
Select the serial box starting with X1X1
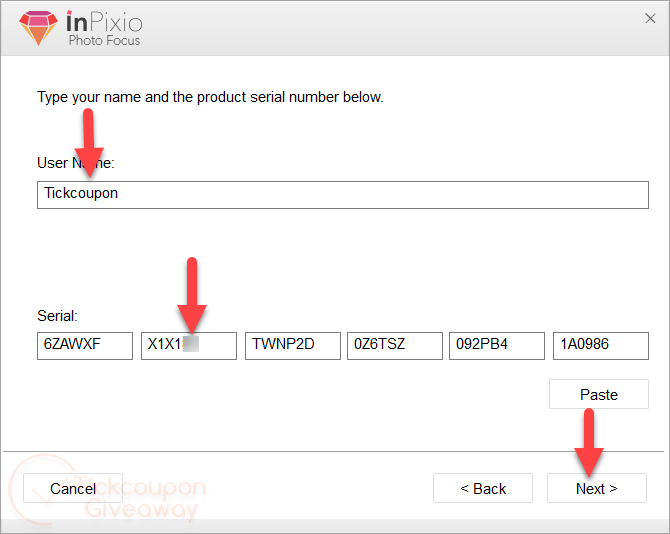tap(188, 346)
